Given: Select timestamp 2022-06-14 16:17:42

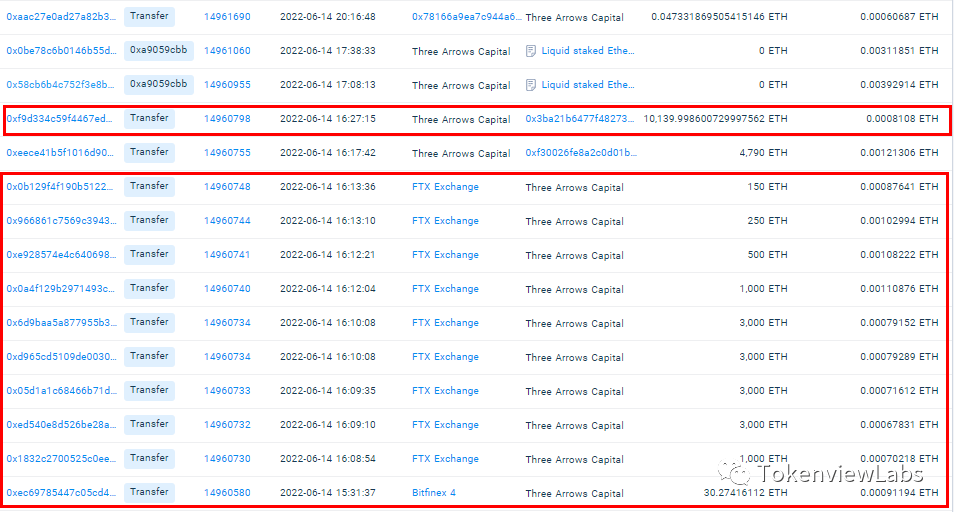Looking at the screenshot, I should point(327,153).
